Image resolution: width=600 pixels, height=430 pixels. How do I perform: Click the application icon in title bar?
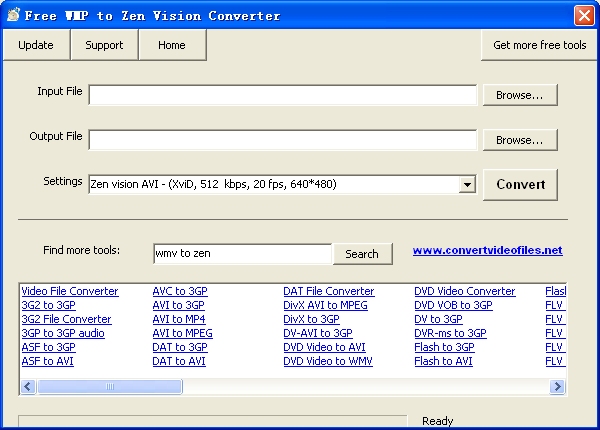click(x=13, y=15)
